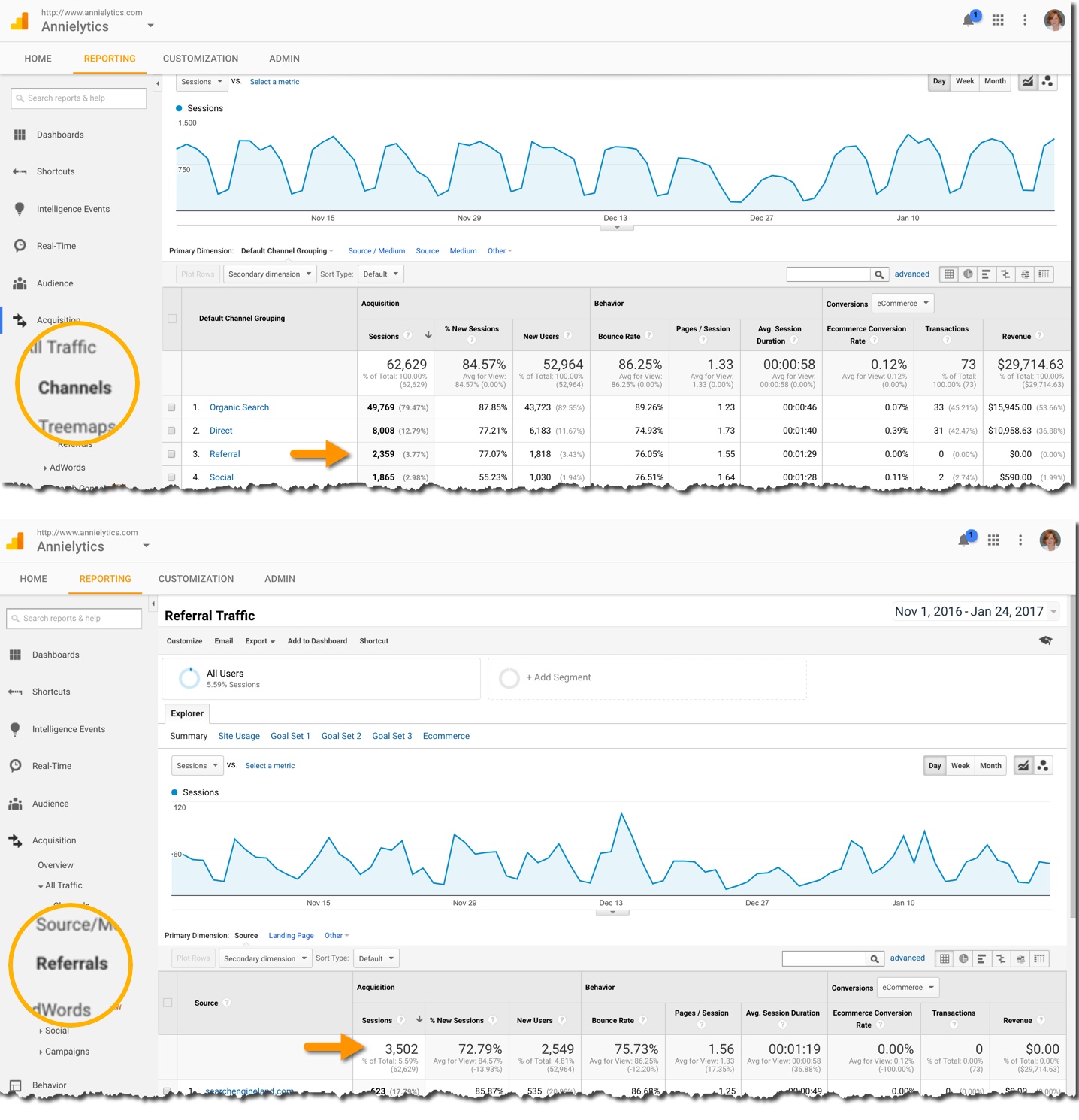
Task: Open the Ecommerce tab in the Explorer
Action: [446, 736]
